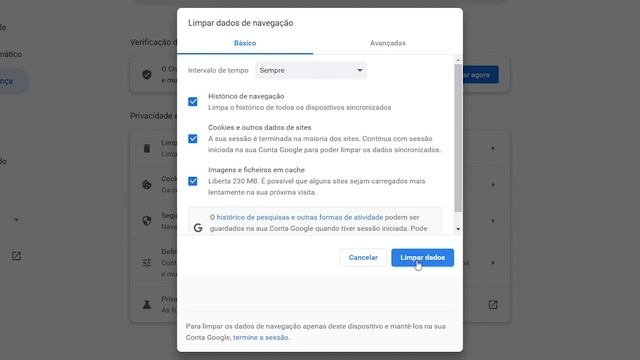Switch to the Básico tab
The height and width of the screenshot is (360, 640).
click(245, 43)
